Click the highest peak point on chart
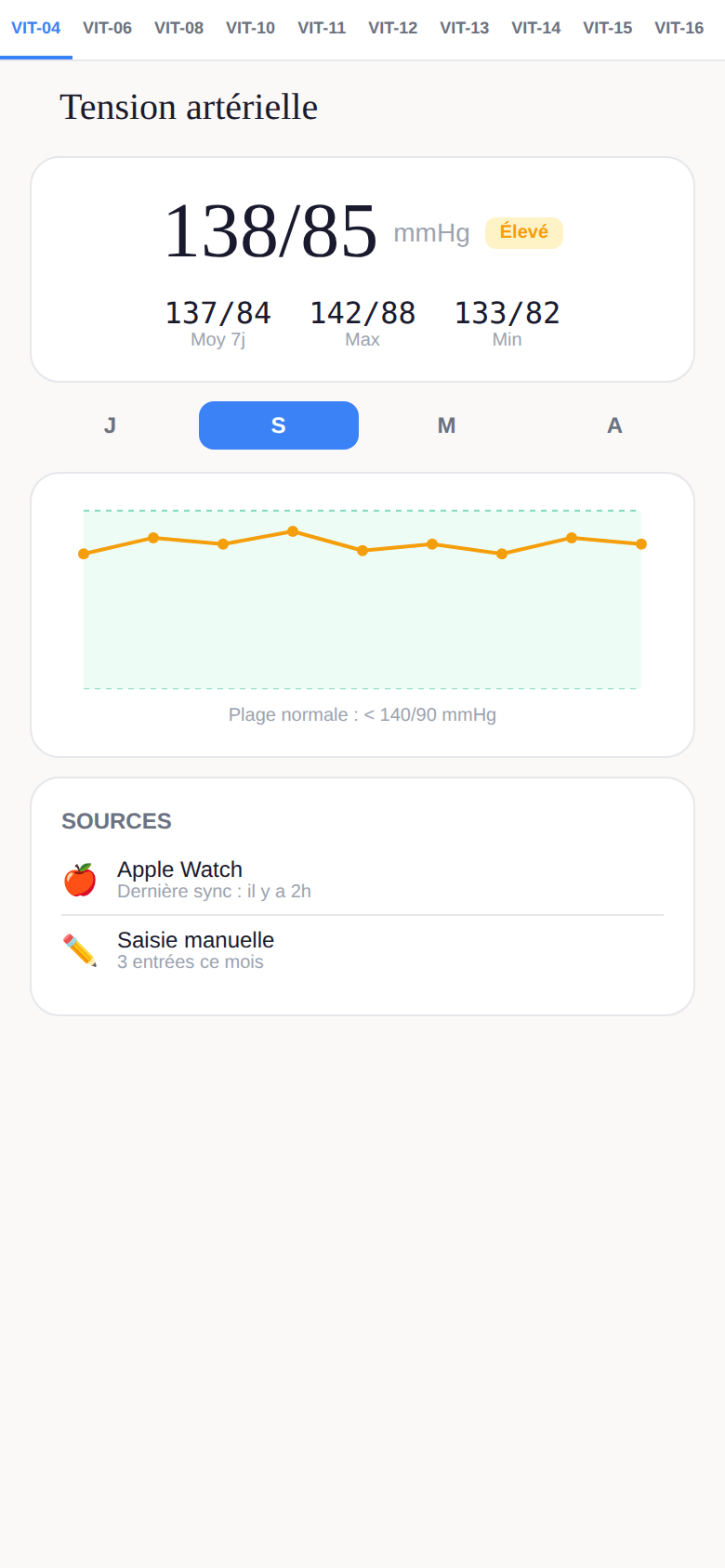Screen dimensions: 725x1568 [293, 531]
